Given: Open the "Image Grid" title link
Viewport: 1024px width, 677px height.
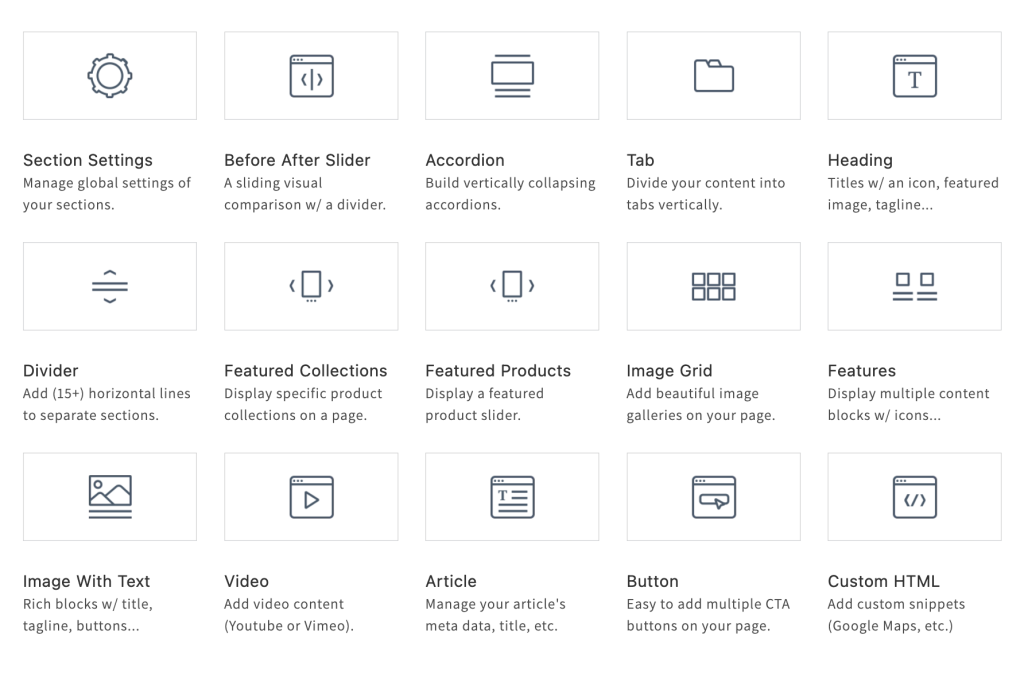Looking at the screenshot, I should 669,371.
